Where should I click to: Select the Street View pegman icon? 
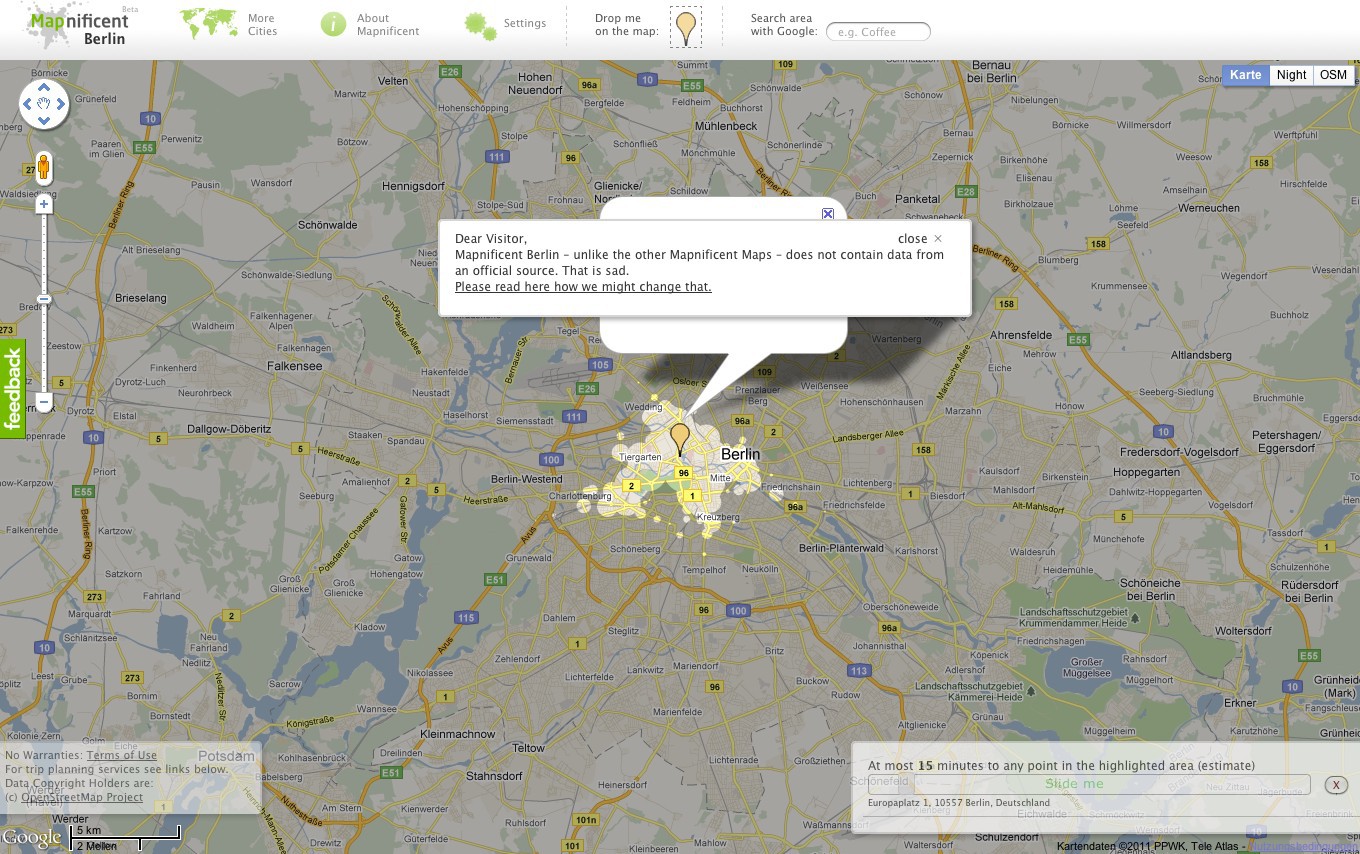click(44, 168)
